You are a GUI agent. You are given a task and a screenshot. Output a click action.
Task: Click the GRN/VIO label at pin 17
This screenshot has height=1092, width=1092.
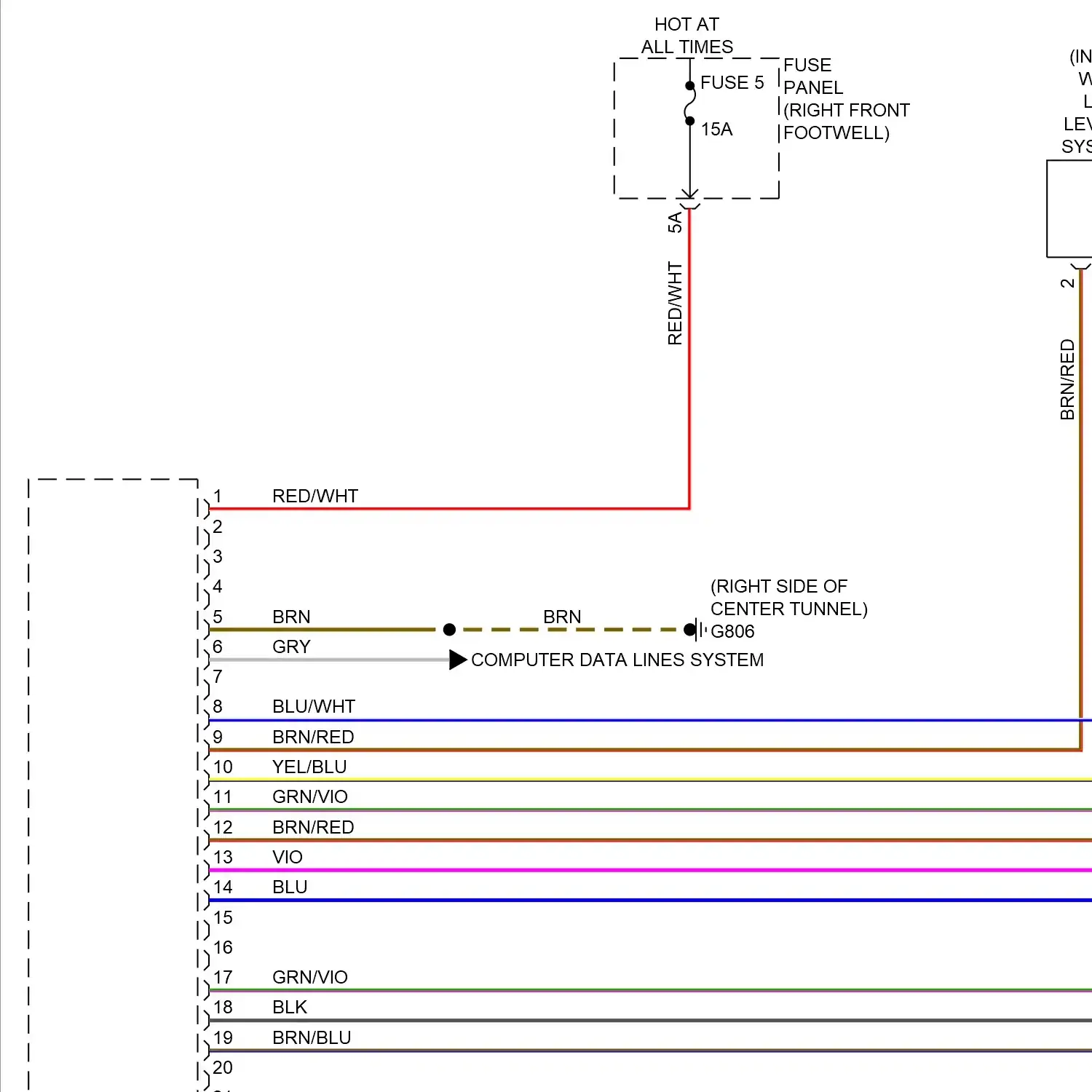pyautogui.click(x=310, y=978)
